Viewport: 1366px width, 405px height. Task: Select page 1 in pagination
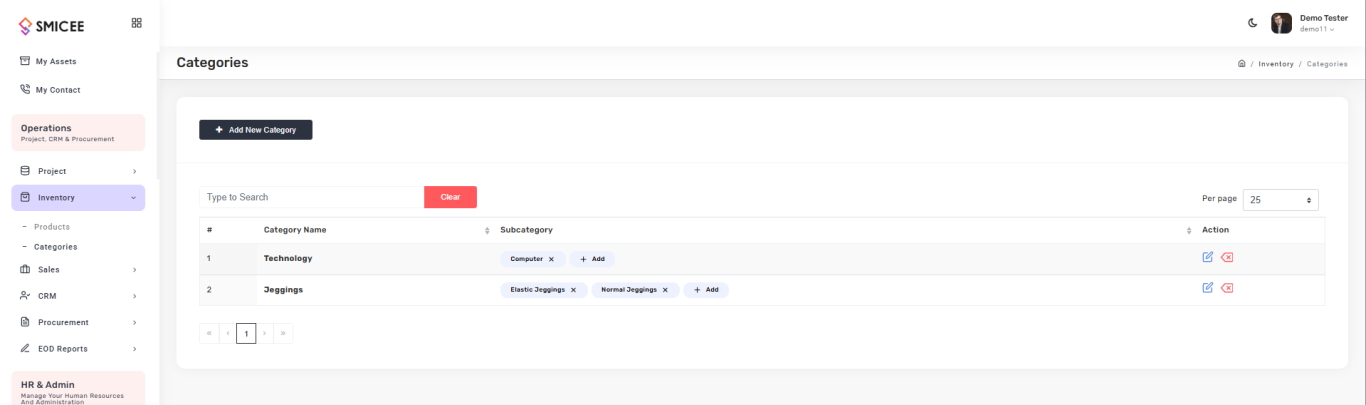click(x=246, y=333)
